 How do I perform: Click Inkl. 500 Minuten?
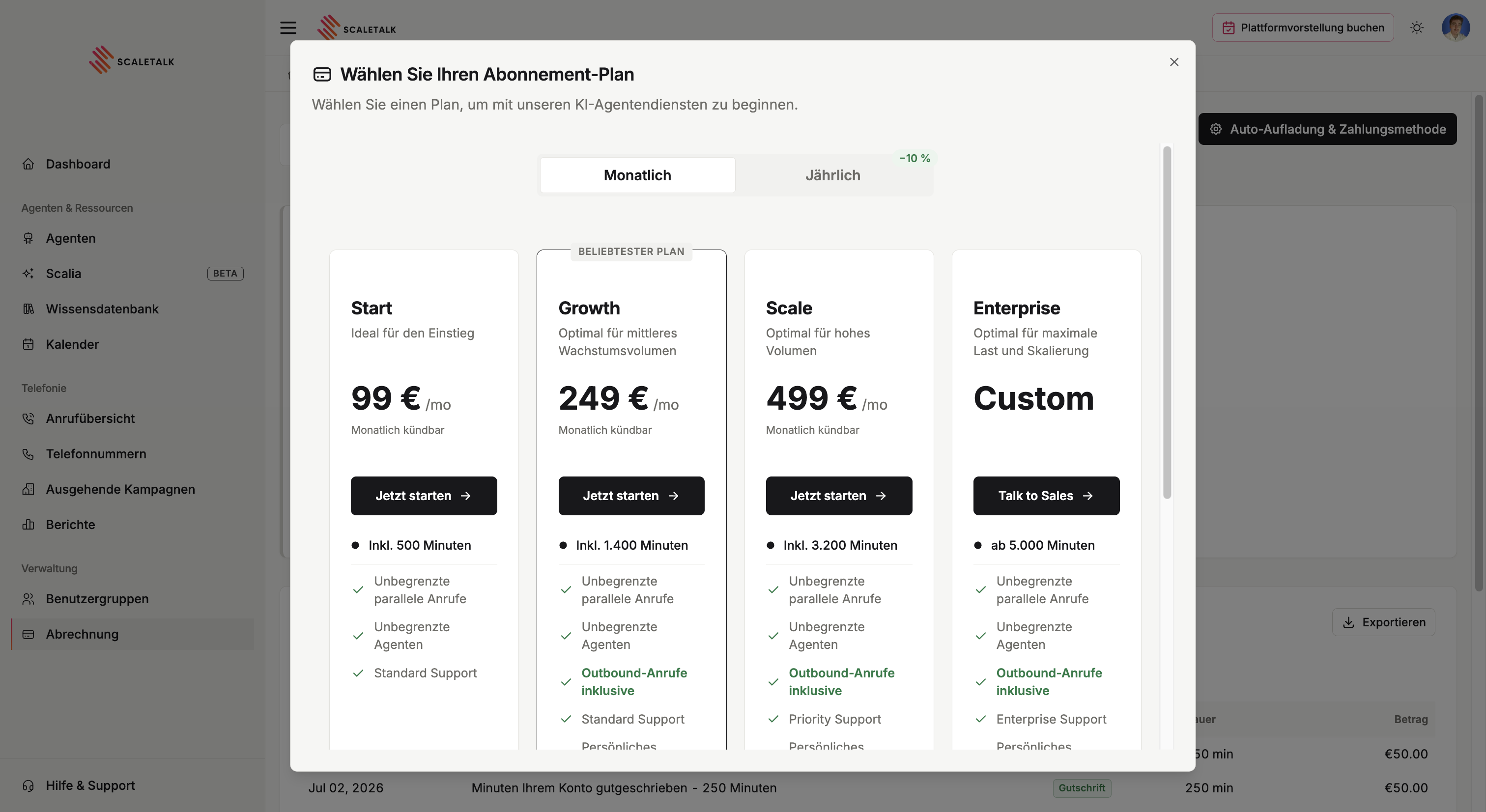tap(419, 545)
